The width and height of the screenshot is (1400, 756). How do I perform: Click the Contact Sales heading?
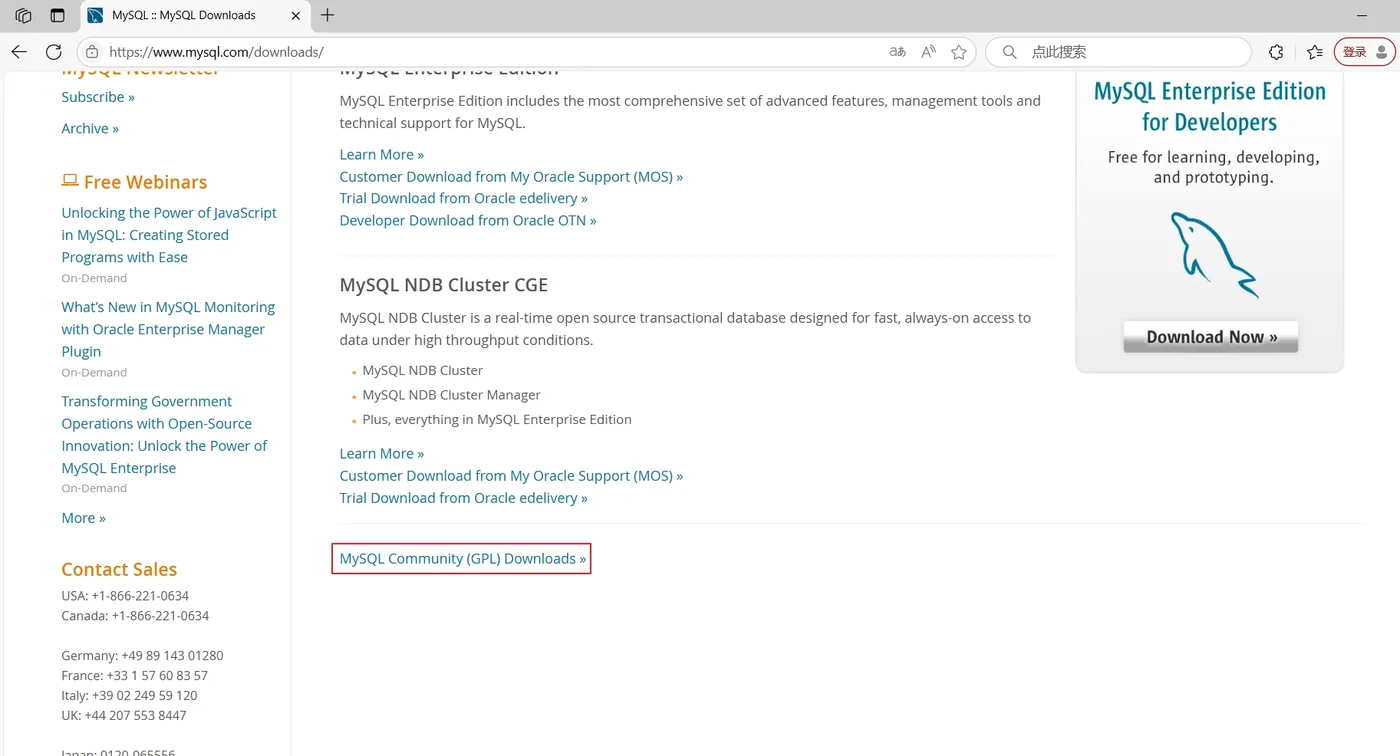(119, 569)
